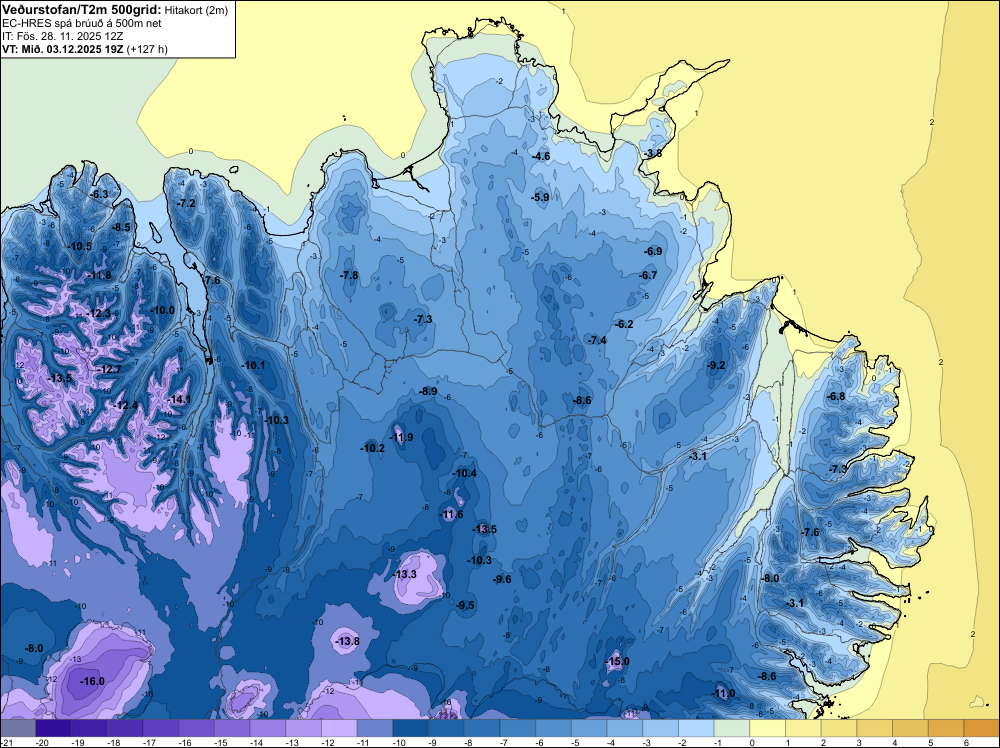Select the -7.8 temperature reading

pyautogui.click(x=349, y=275)
